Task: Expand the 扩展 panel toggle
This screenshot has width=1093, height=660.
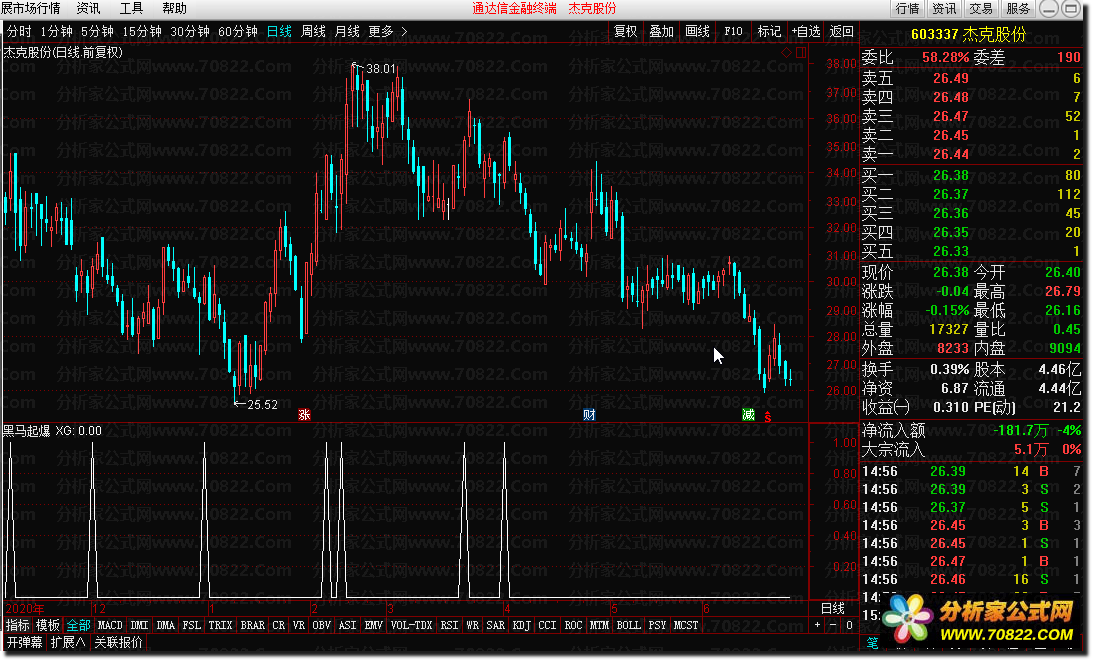Action: (68, 642)
